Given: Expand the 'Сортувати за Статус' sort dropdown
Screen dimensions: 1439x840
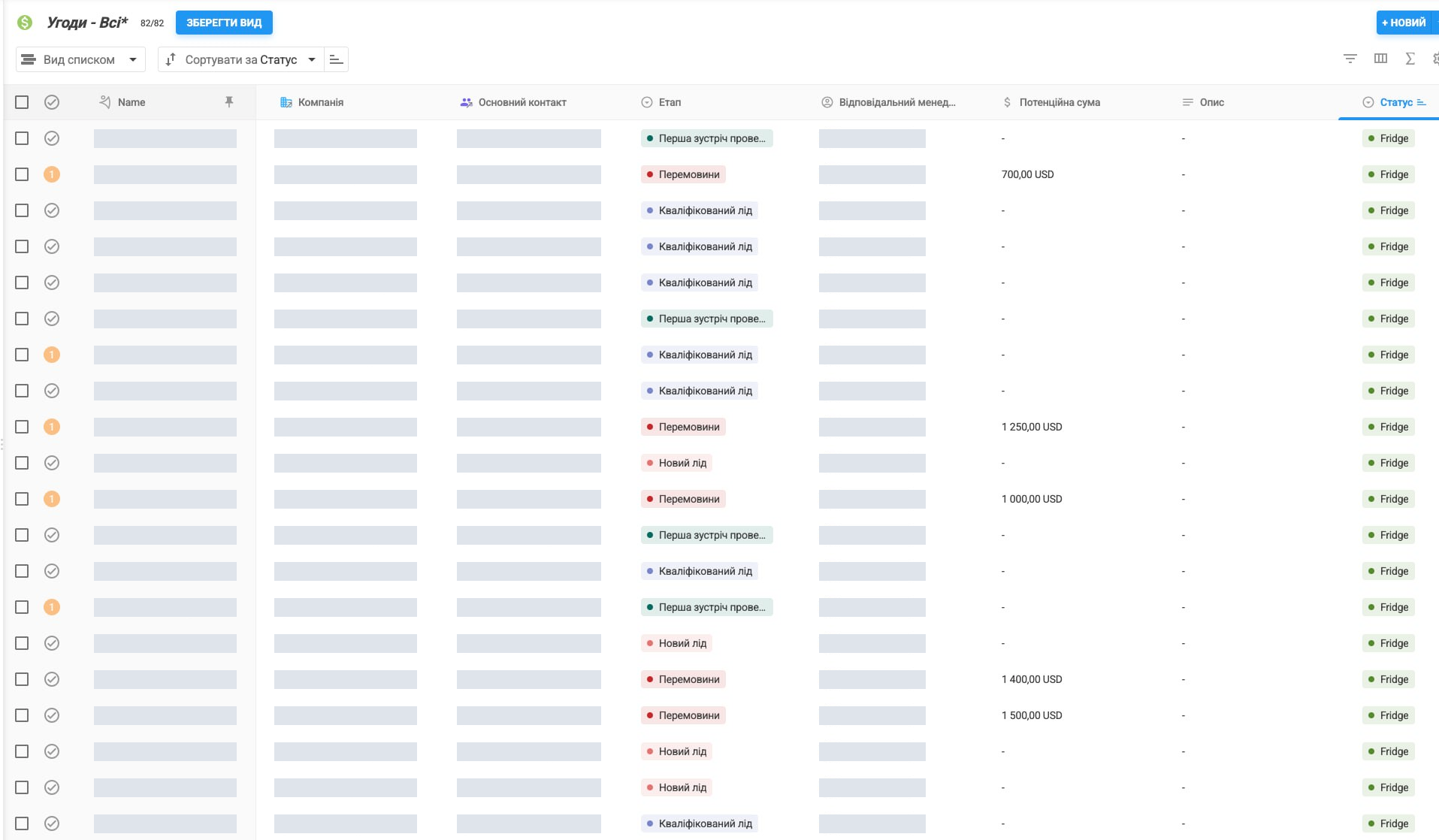Looking at the screenshot, I should [240, 59].
